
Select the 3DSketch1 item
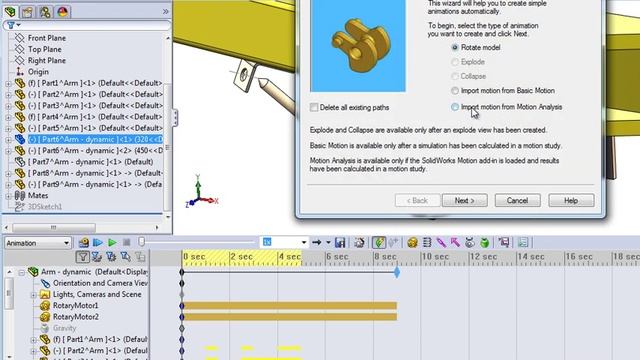[44, 207]
